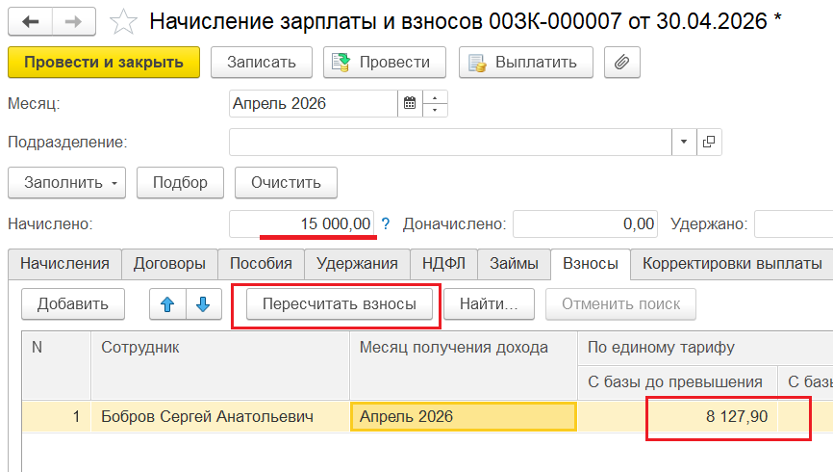Expand the Подразделение dropdown list

684,143
